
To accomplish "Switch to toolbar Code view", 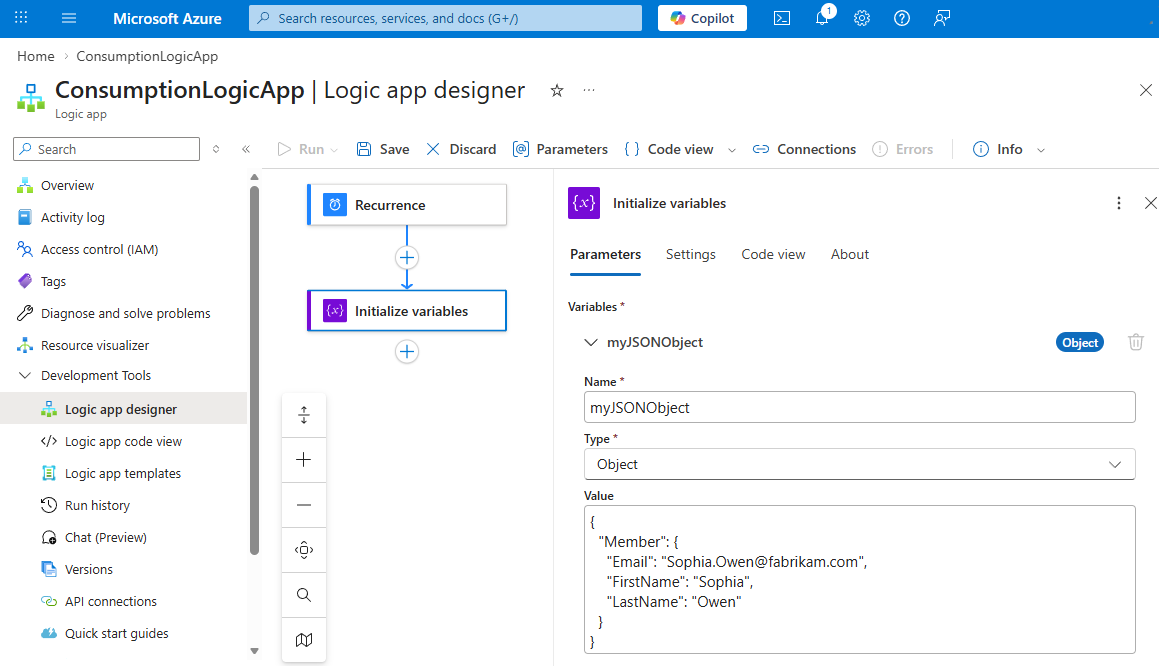I will [669, 149].
